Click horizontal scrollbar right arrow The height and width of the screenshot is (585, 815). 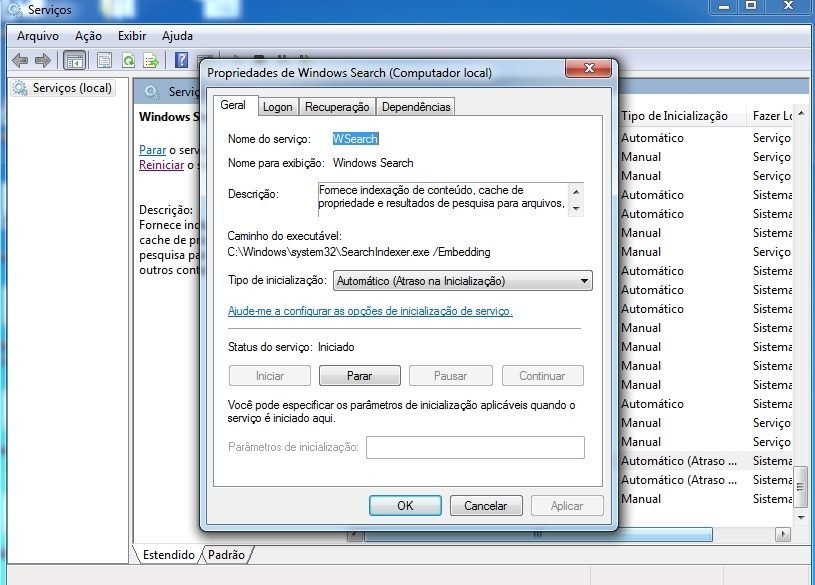tap(783, 534)
